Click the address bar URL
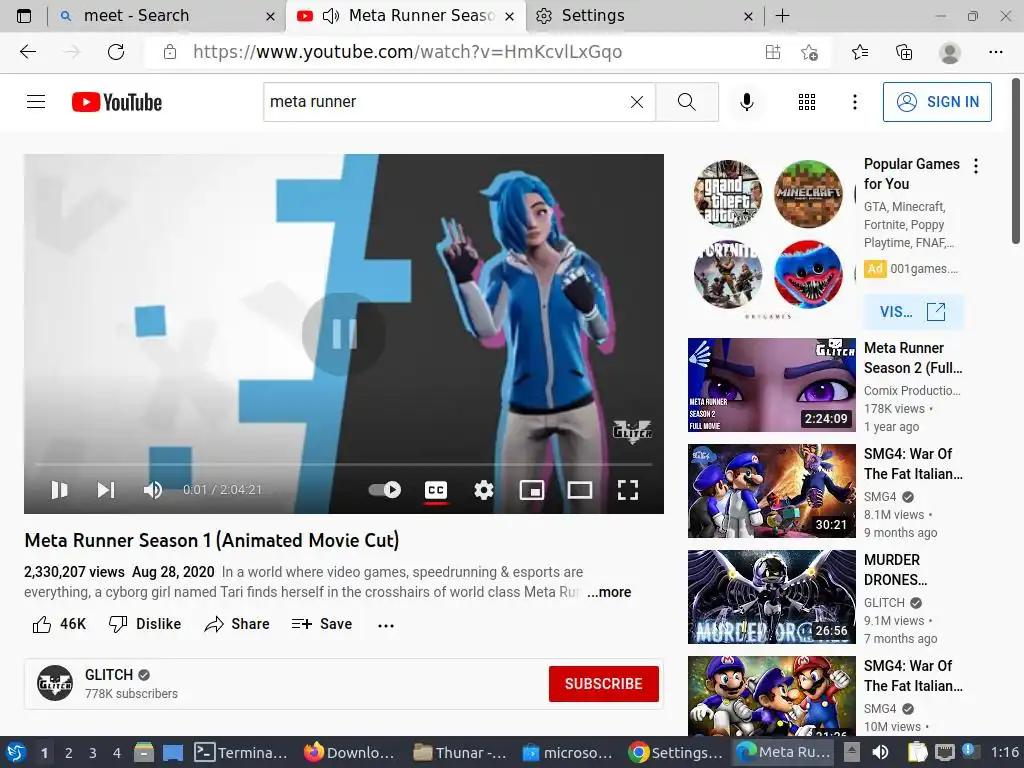The width and height of the screenshot is (1024, 768). coord(407,52)
